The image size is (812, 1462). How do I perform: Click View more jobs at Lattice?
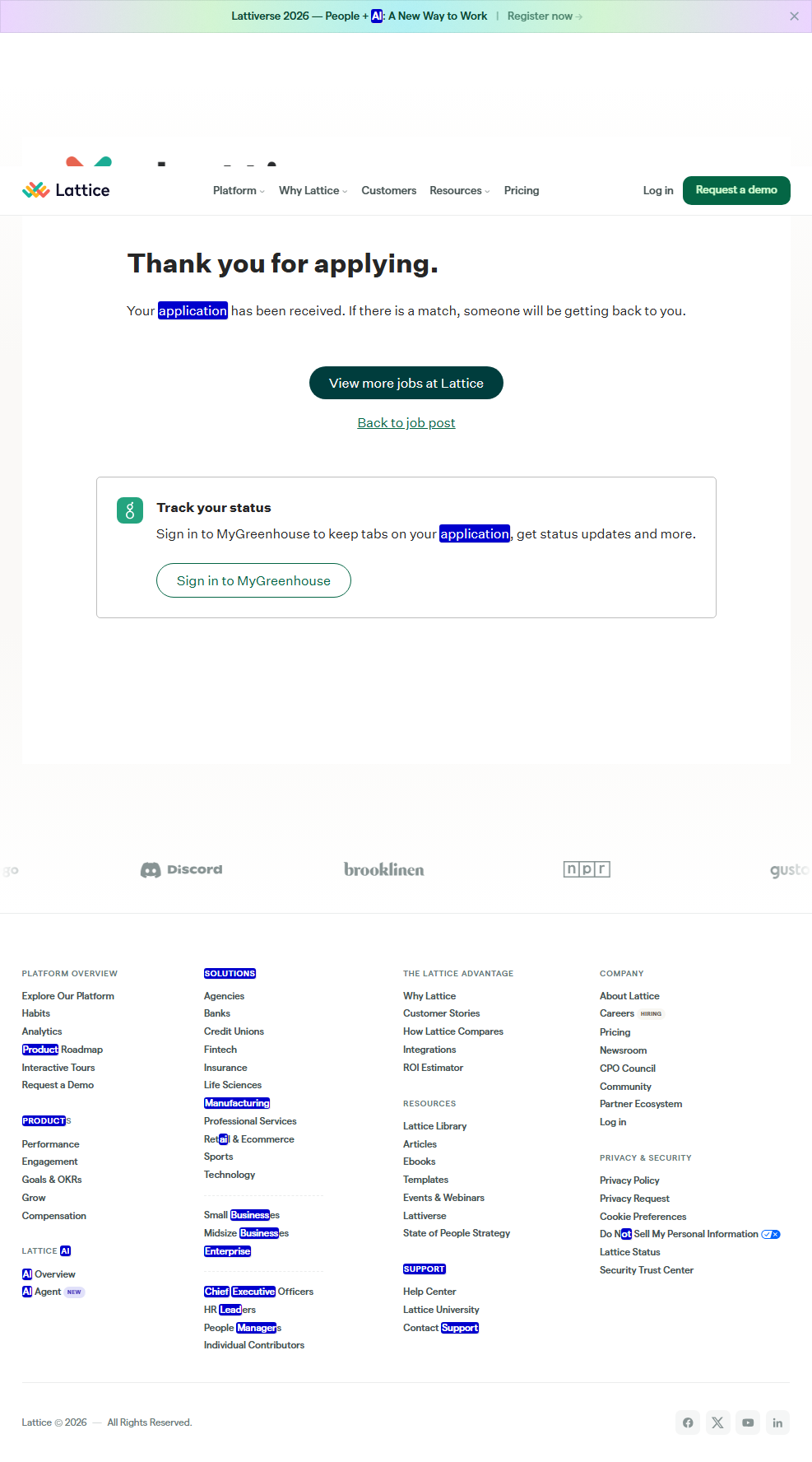click(406, 383)
